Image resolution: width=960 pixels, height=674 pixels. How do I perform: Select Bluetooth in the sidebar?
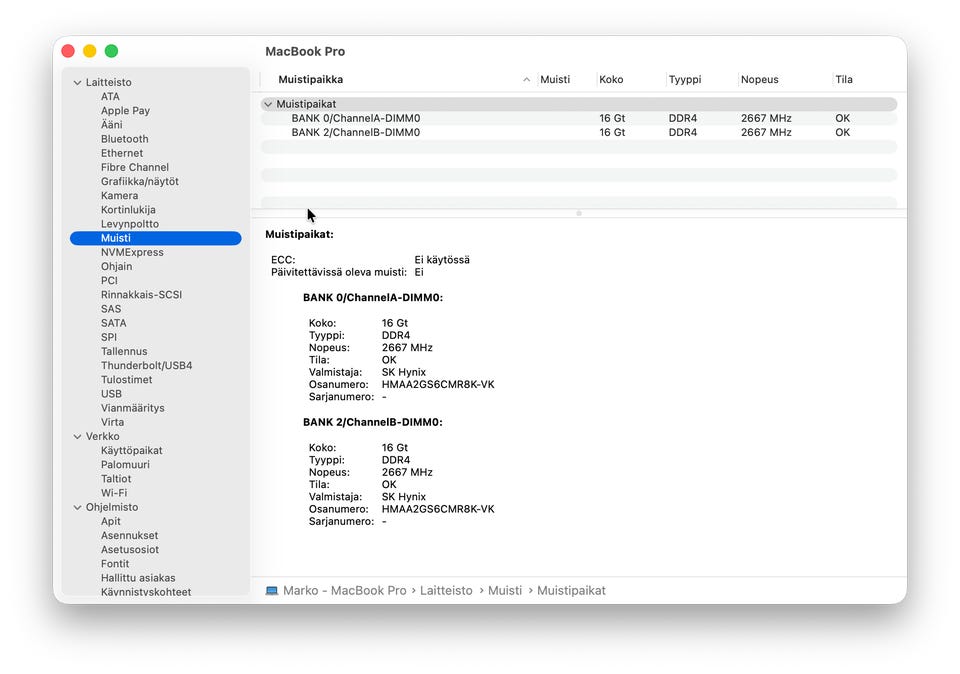click(x=124, y=139)
